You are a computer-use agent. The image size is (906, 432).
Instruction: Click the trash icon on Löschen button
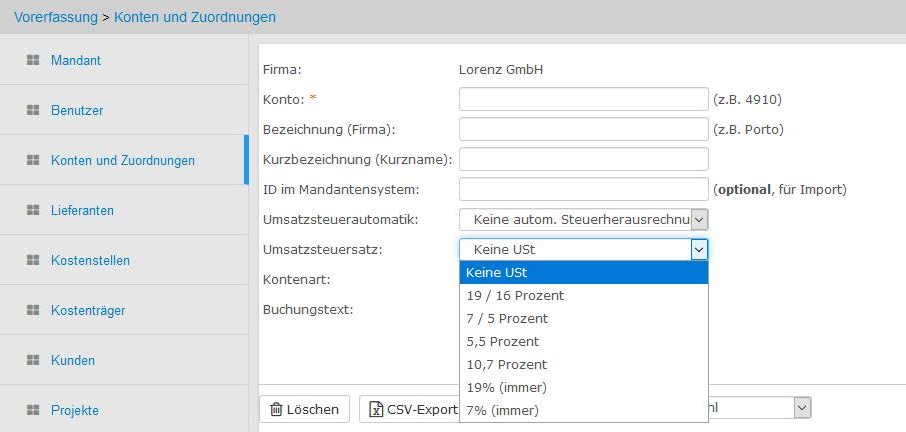276,409
